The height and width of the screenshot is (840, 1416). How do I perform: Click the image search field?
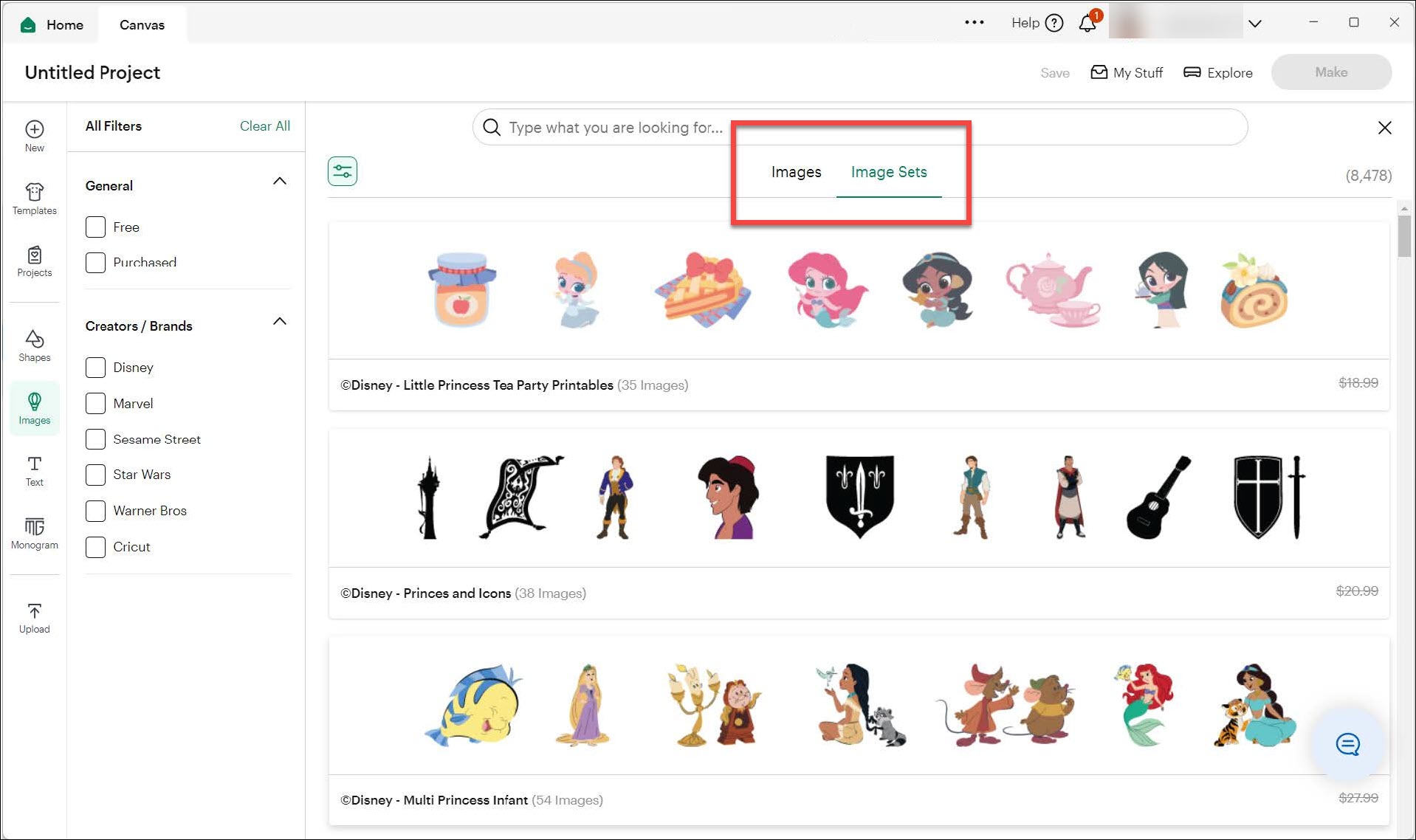pyautogui.click(x=856, y=127)
